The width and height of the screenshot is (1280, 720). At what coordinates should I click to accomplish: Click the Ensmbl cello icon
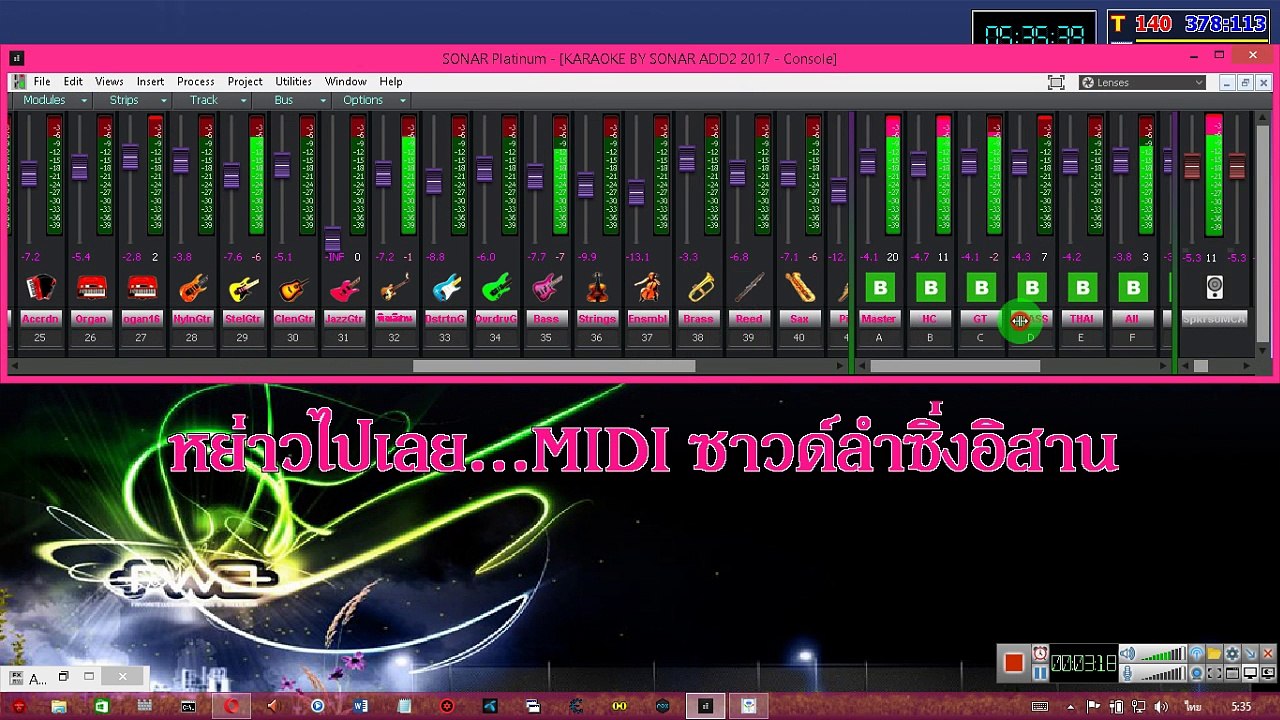pyautogui.click(x=647, y=288)
